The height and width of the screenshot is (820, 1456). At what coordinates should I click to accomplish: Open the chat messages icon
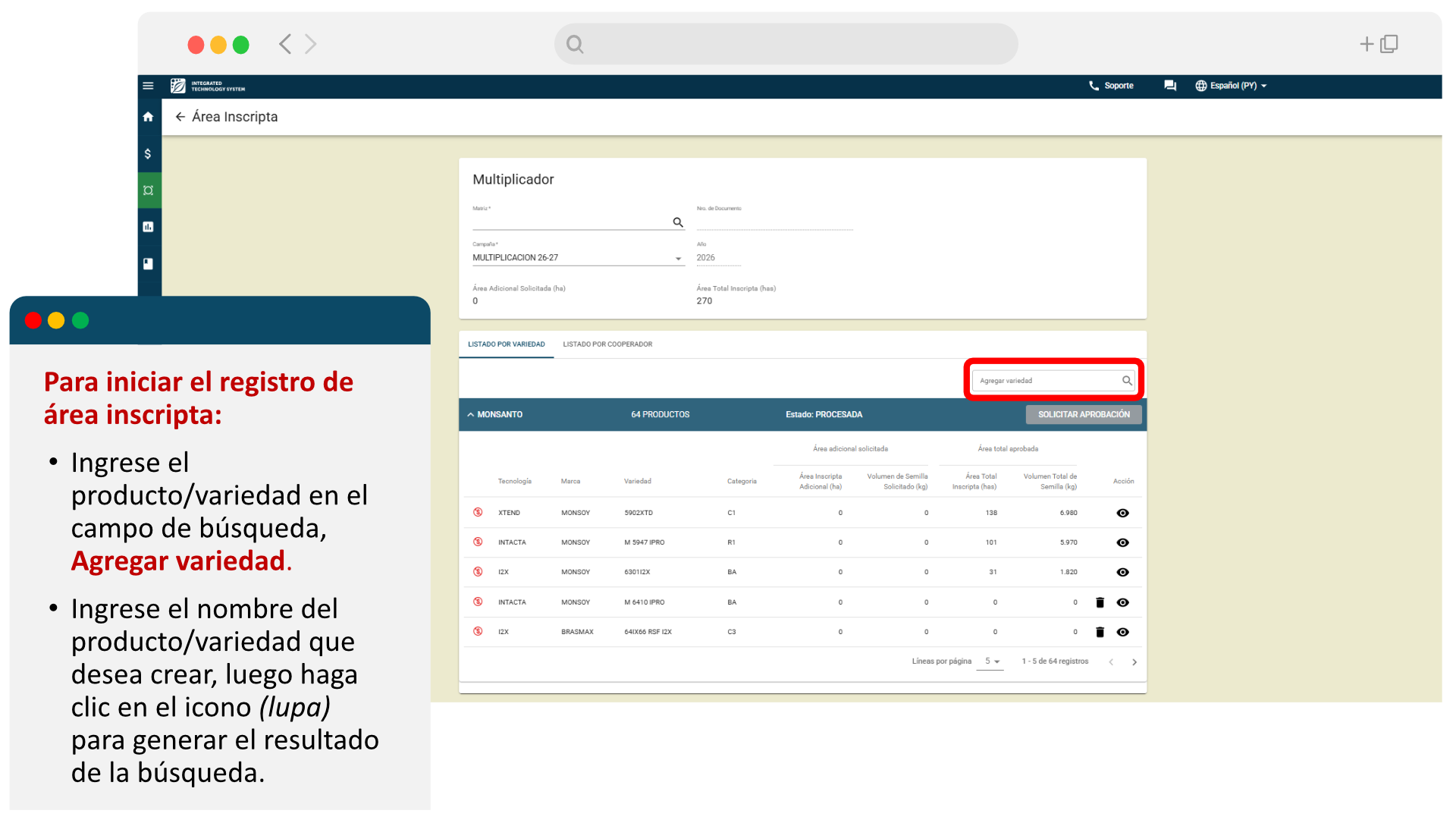coord(1170,86)
